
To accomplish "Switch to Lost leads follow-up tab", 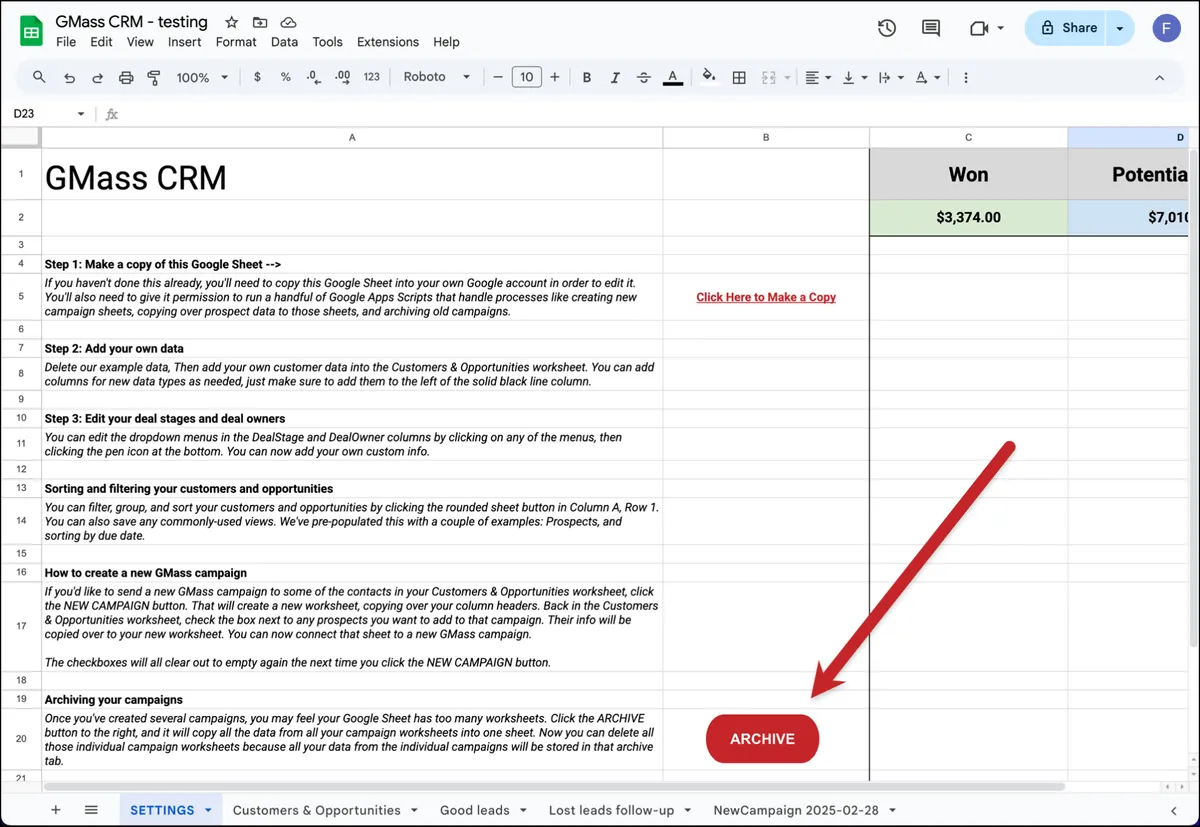I will coord(618,810).
